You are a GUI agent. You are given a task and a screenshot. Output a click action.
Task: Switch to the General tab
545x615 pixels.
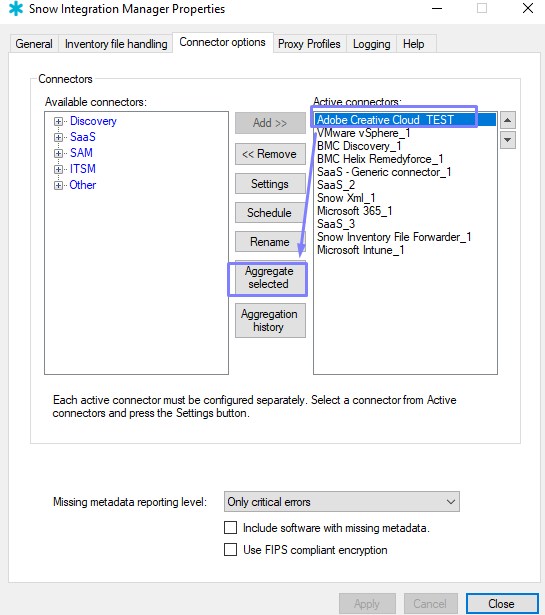point(34,44)
